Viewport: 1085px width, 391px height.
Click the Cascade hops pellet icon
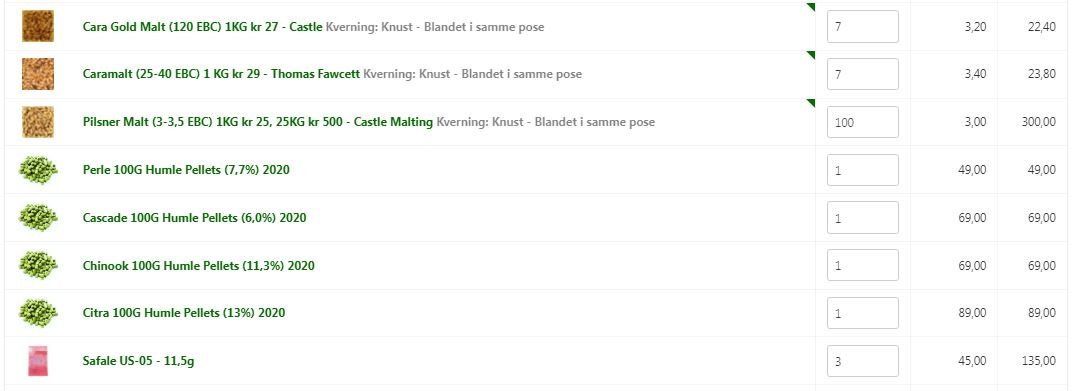click(x=38, y=217)
